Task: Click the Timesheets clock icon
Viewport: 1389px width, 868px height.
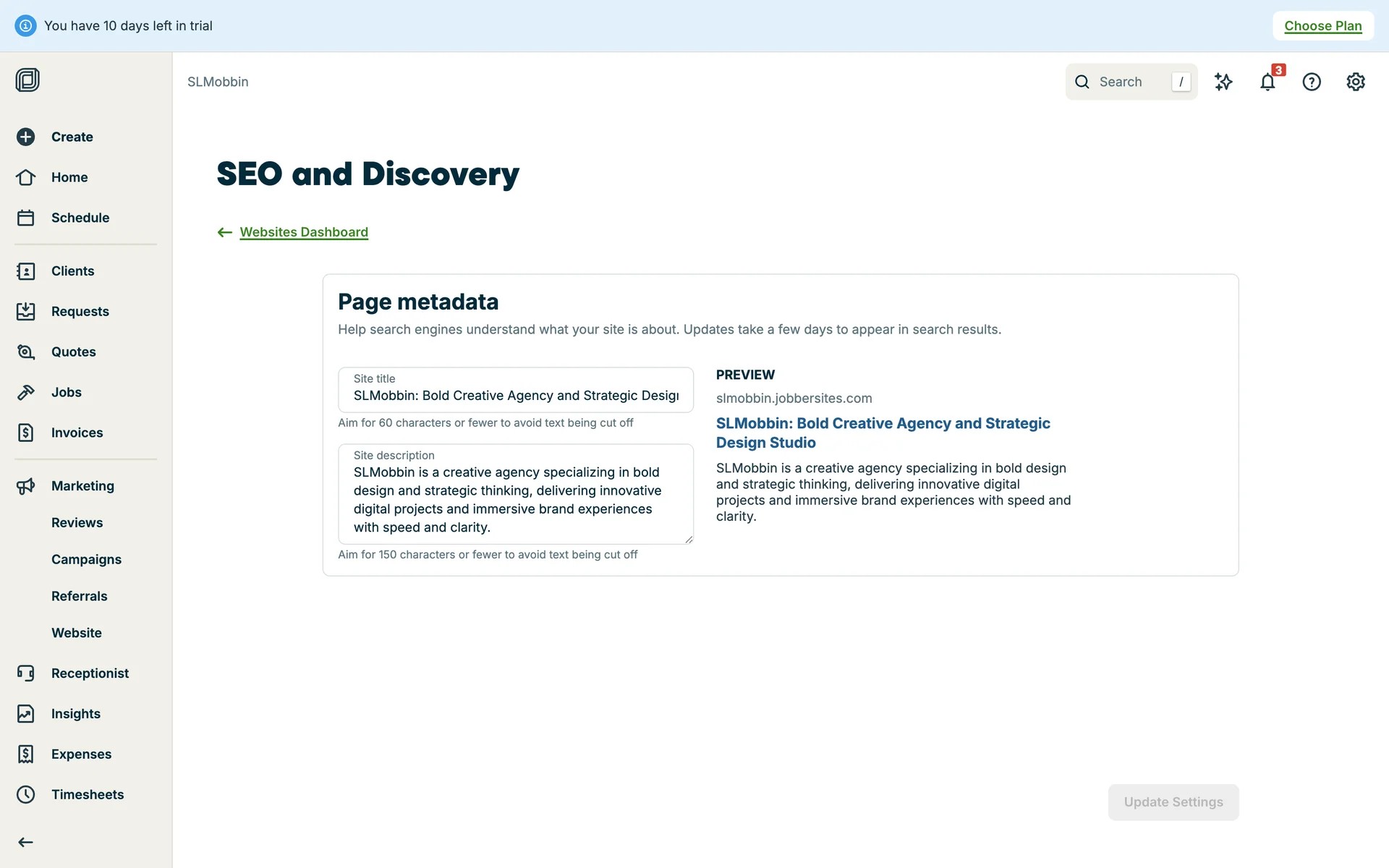Action: coord(26,794)
